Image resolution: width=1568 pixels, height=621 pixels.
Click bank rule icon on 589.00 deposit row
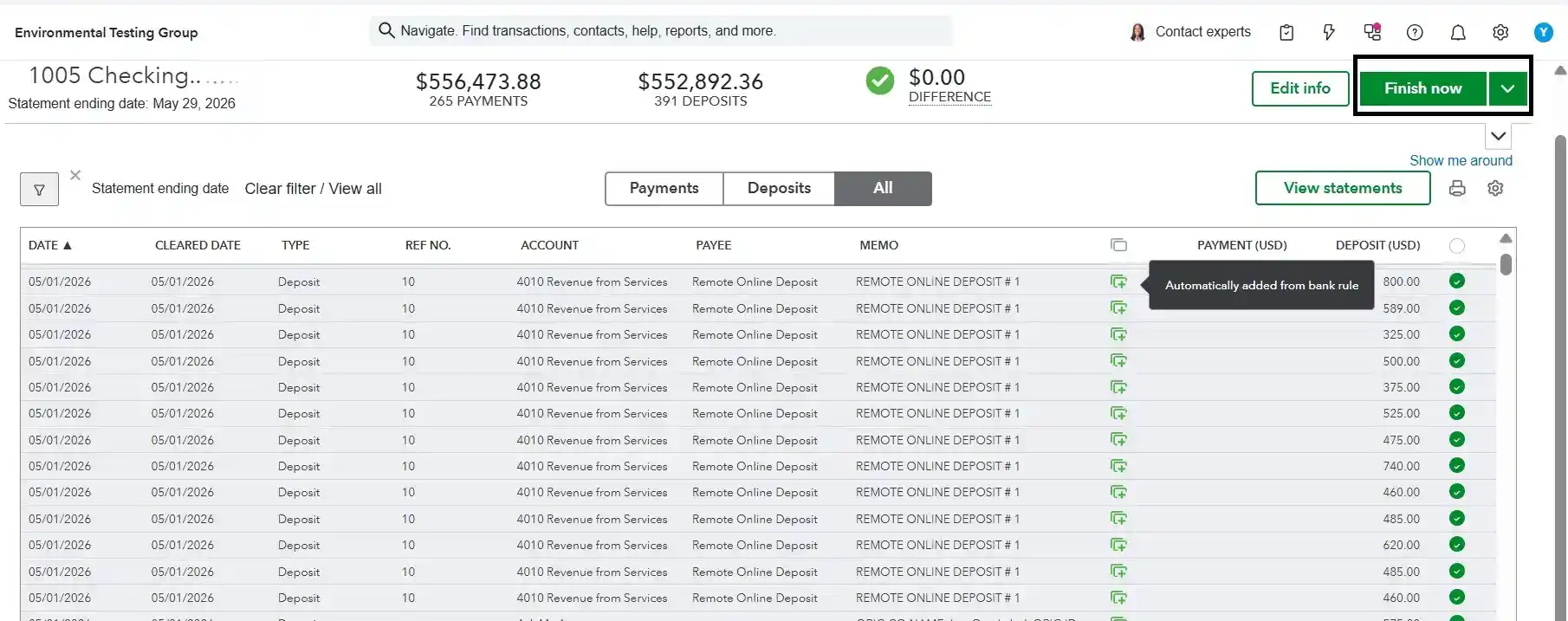pyautogui.click(x=1118, y=308)
